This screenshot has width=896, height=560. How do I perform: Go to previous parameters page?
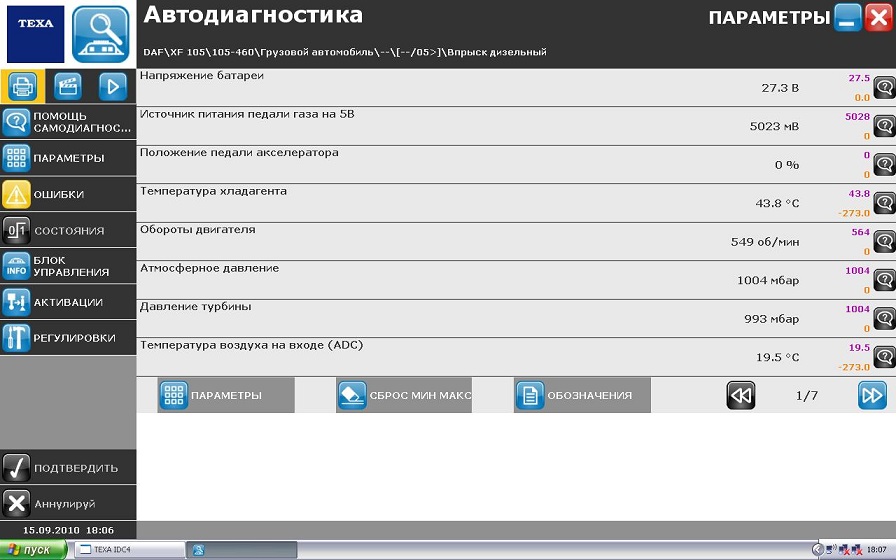(x=741, y=396)
